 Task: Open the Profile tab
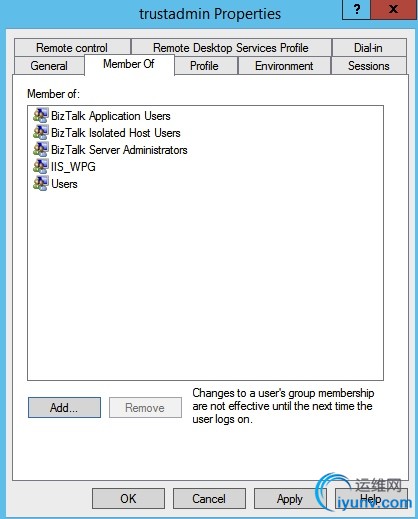click(205, 65)
